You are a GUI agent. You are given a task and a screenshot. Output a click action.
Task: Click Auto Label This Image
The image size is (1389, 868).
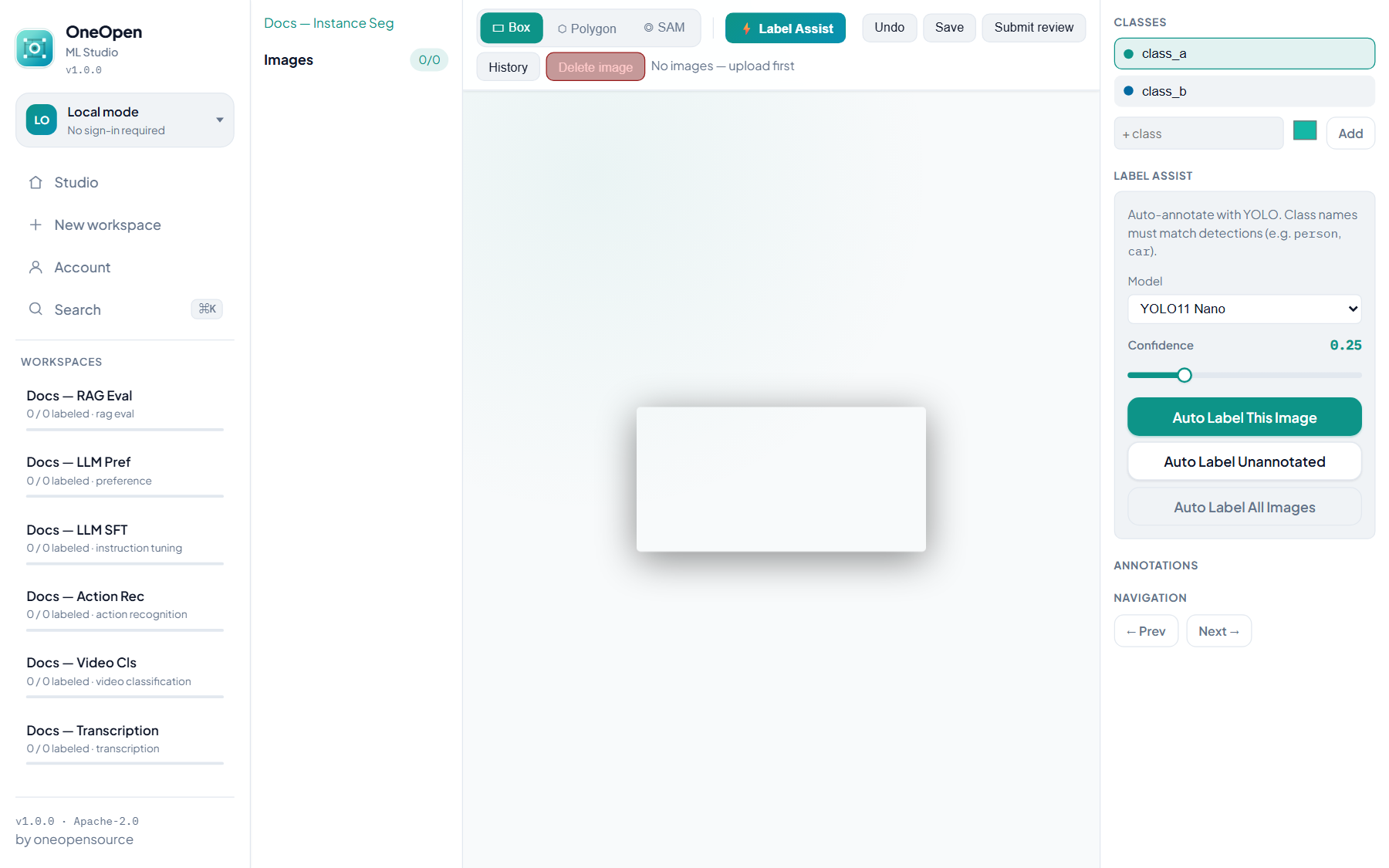click(x=1244, y=417)
